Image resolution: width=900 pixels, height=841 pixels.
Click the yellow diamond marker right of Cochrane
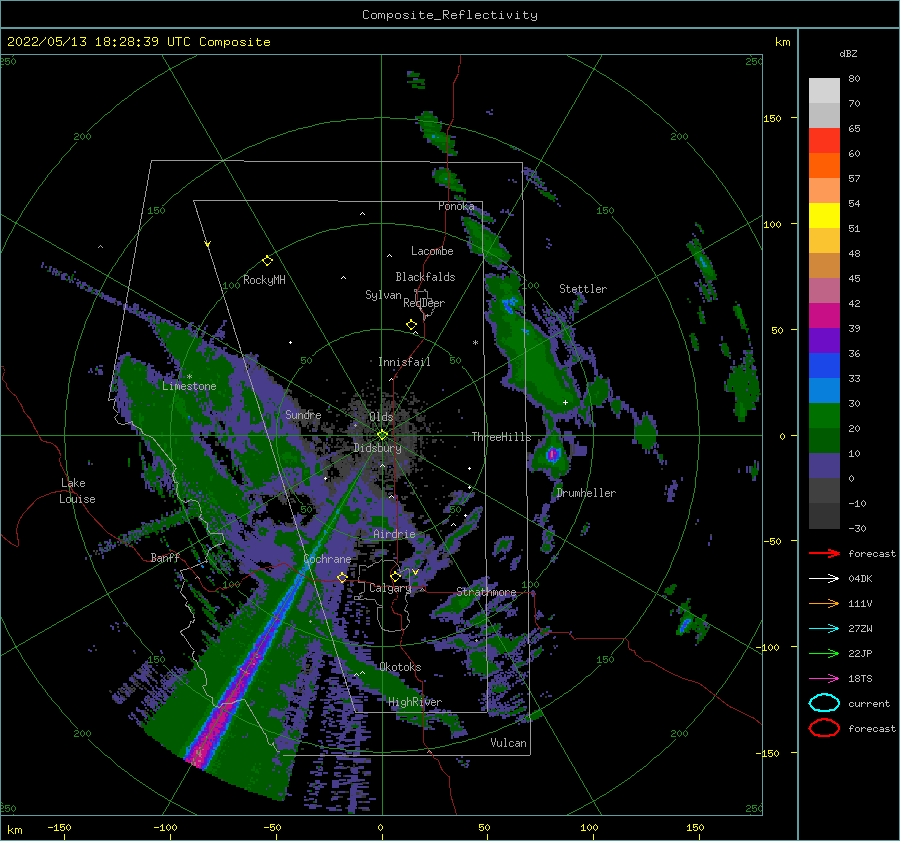point(342,577)
